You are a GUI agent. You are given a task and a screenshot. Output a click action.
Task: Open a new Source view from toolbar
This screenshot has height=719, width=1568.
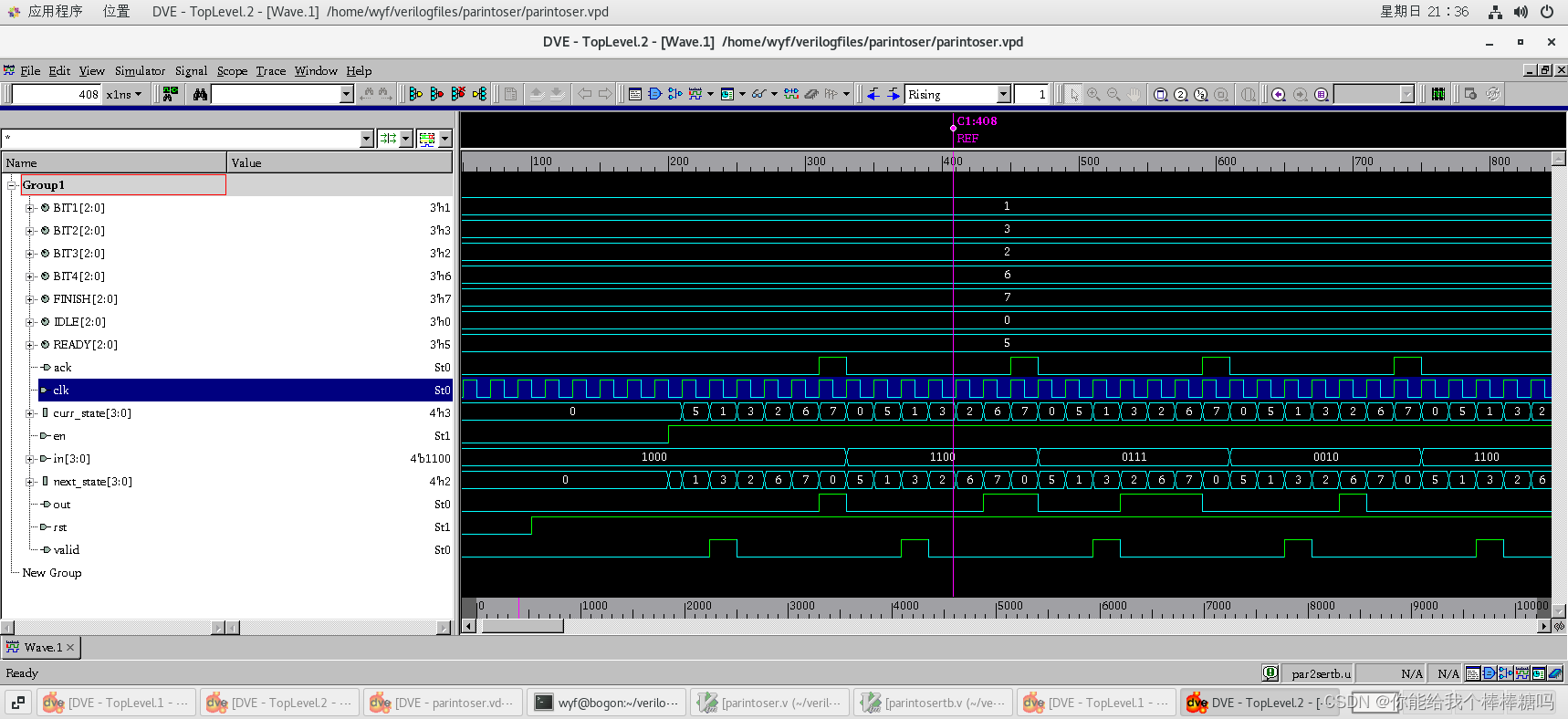(635, 94)
